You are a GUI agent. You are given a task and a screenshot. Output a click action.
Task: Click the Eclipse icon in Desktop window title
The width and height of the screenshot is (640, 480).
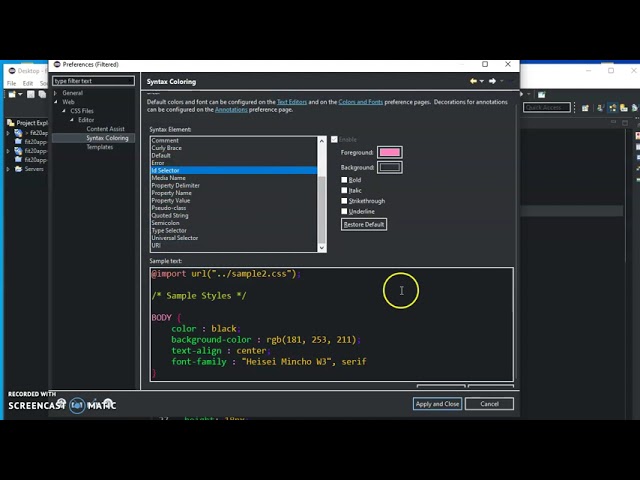[x=12, y=71]
